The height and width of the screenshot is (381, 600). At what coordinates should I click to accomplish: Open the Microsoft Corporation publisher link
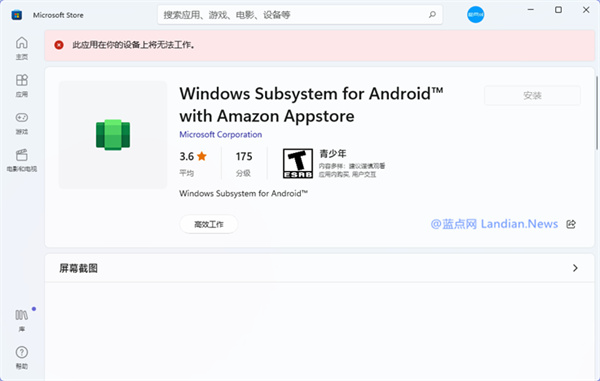click(221, 135)
